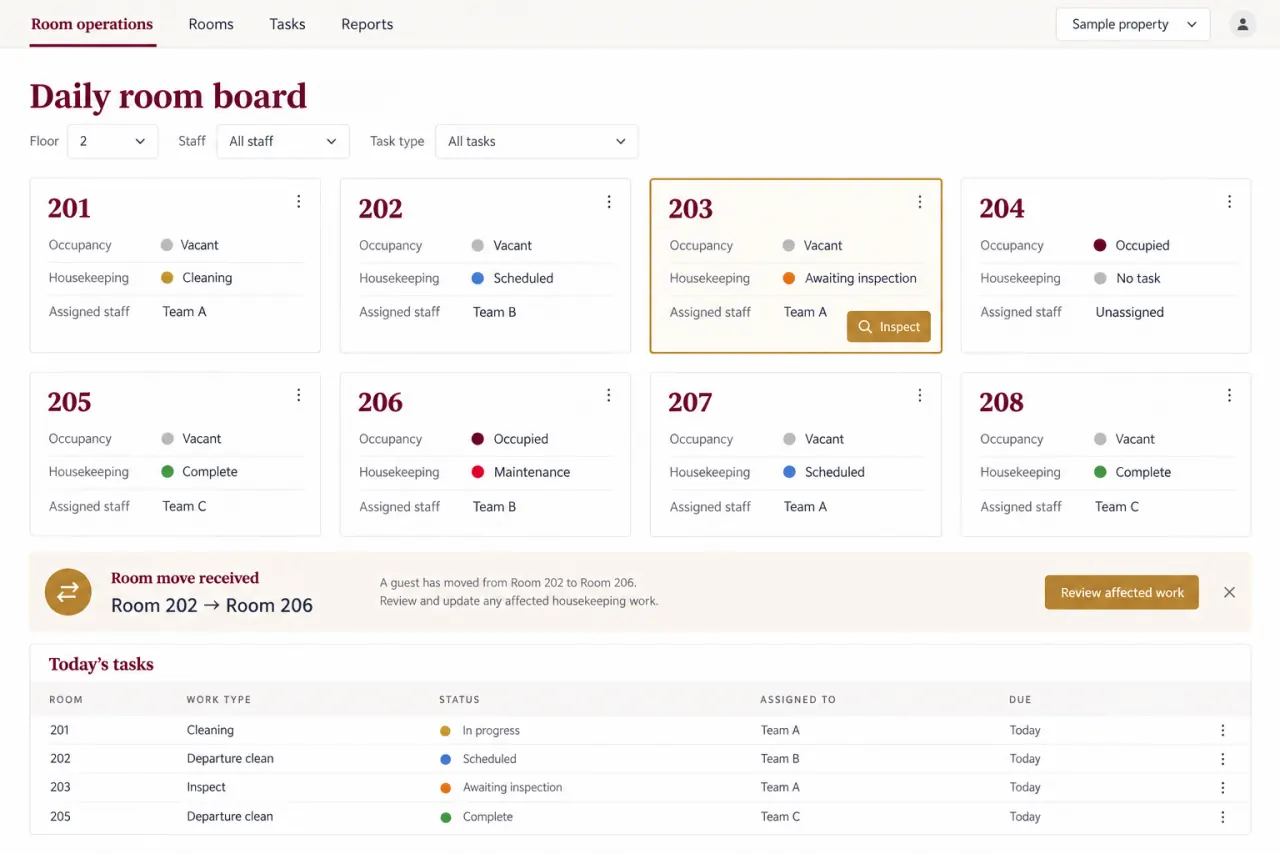Click 'Cleaning' work type in tasks table
Image resolution: width=1280 pixels, height=854 pixels.
tap(210, 730)
